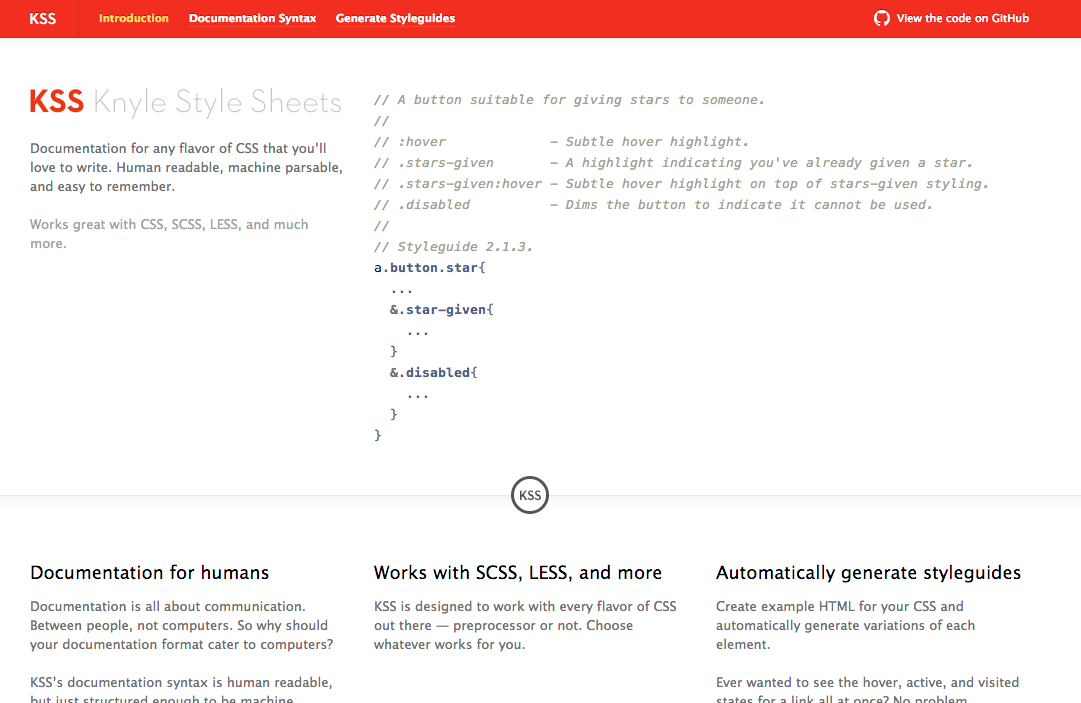The image size is (1081, 703).
Task: Click the &.star-given selector in the code
Action: [441, 309]
